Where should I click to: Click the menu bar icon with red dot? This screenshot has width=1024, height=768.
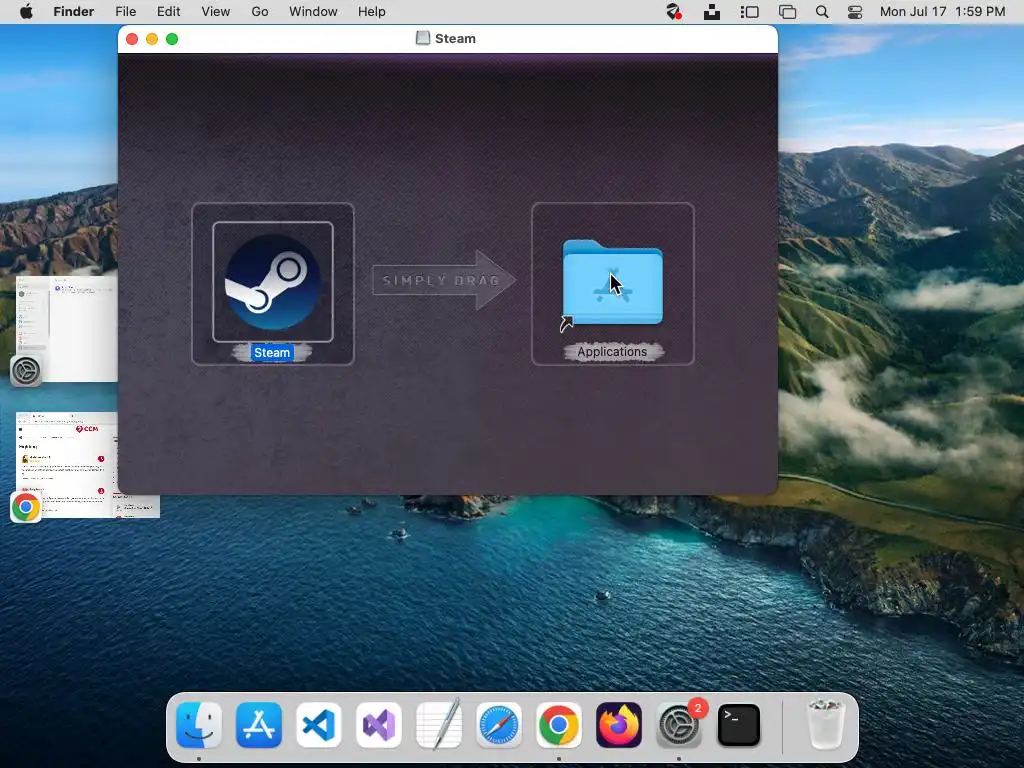(673, 12)
